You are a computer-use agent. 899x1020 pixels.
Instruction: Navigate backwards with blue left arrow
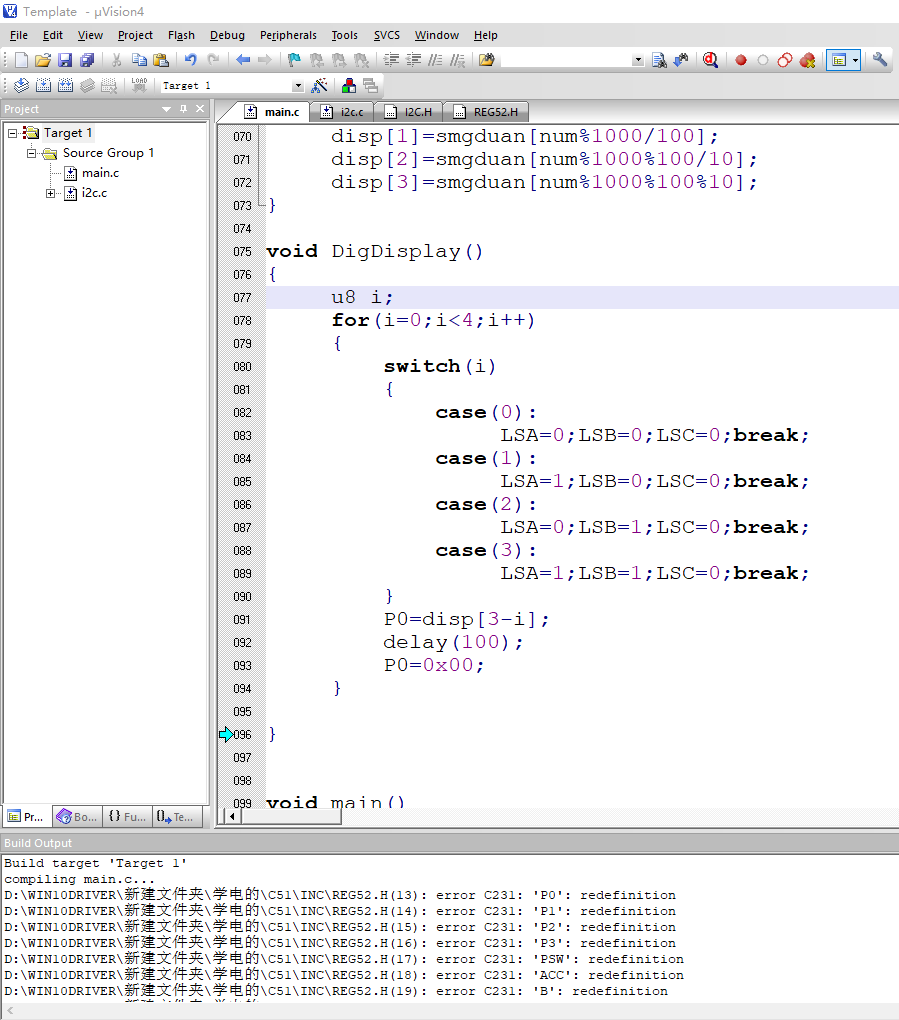coord(243,60)
